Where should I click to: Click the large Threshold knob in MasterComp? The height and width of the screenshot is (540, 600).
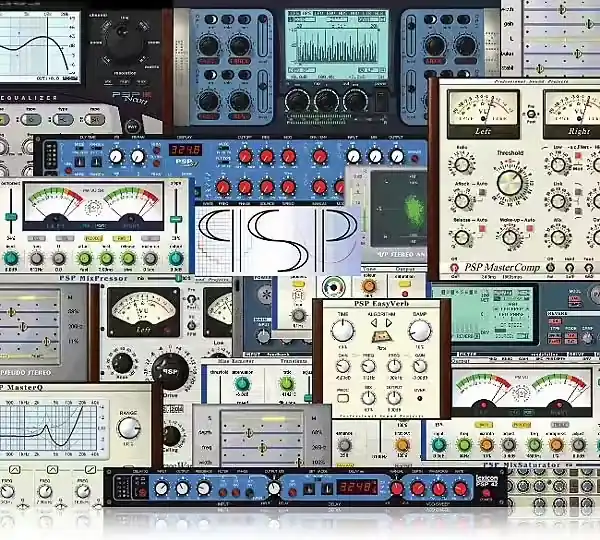(x=510, y=183)
